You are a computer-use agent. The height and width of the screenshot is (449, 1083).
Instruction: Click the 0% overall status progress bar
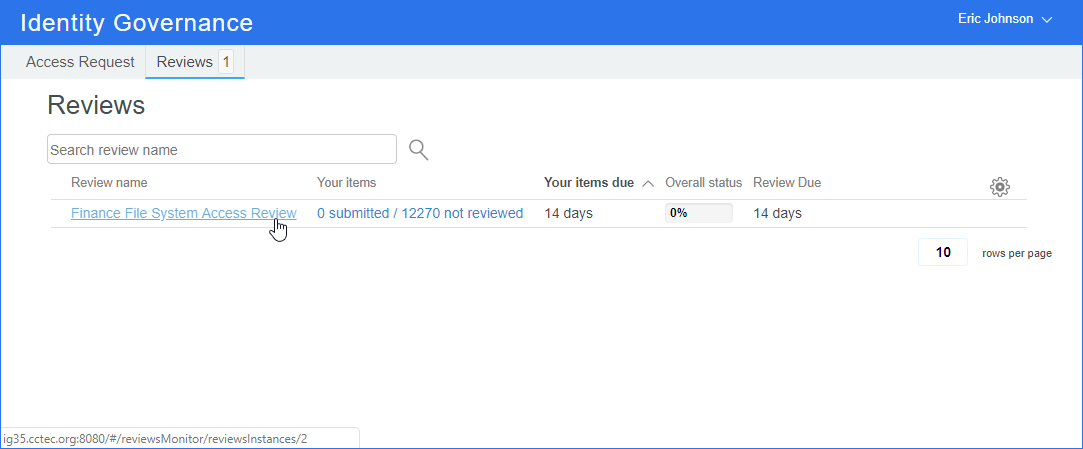[698, 213]
